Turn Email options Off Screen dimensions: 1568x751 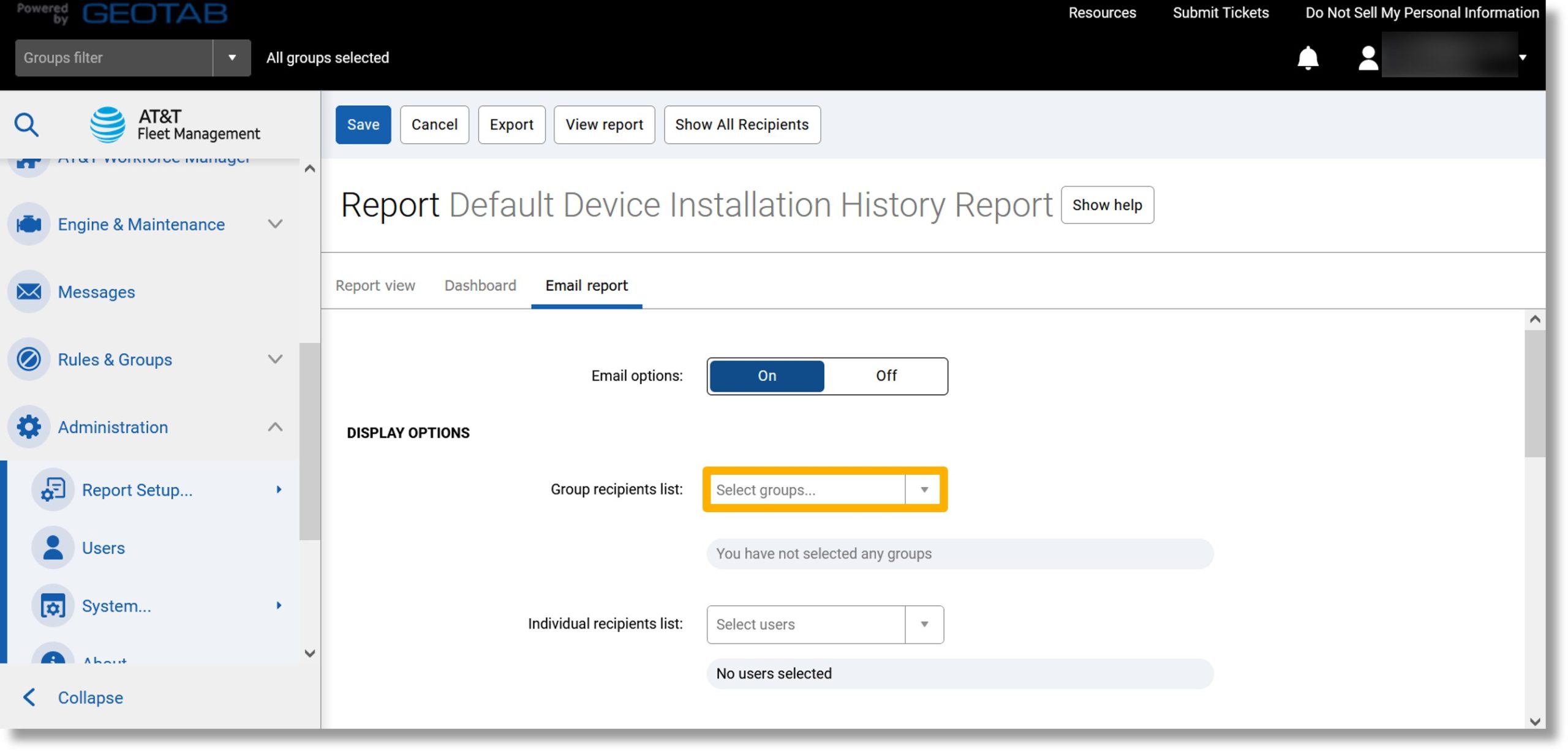pyautogui.click(x=886, y=375)
